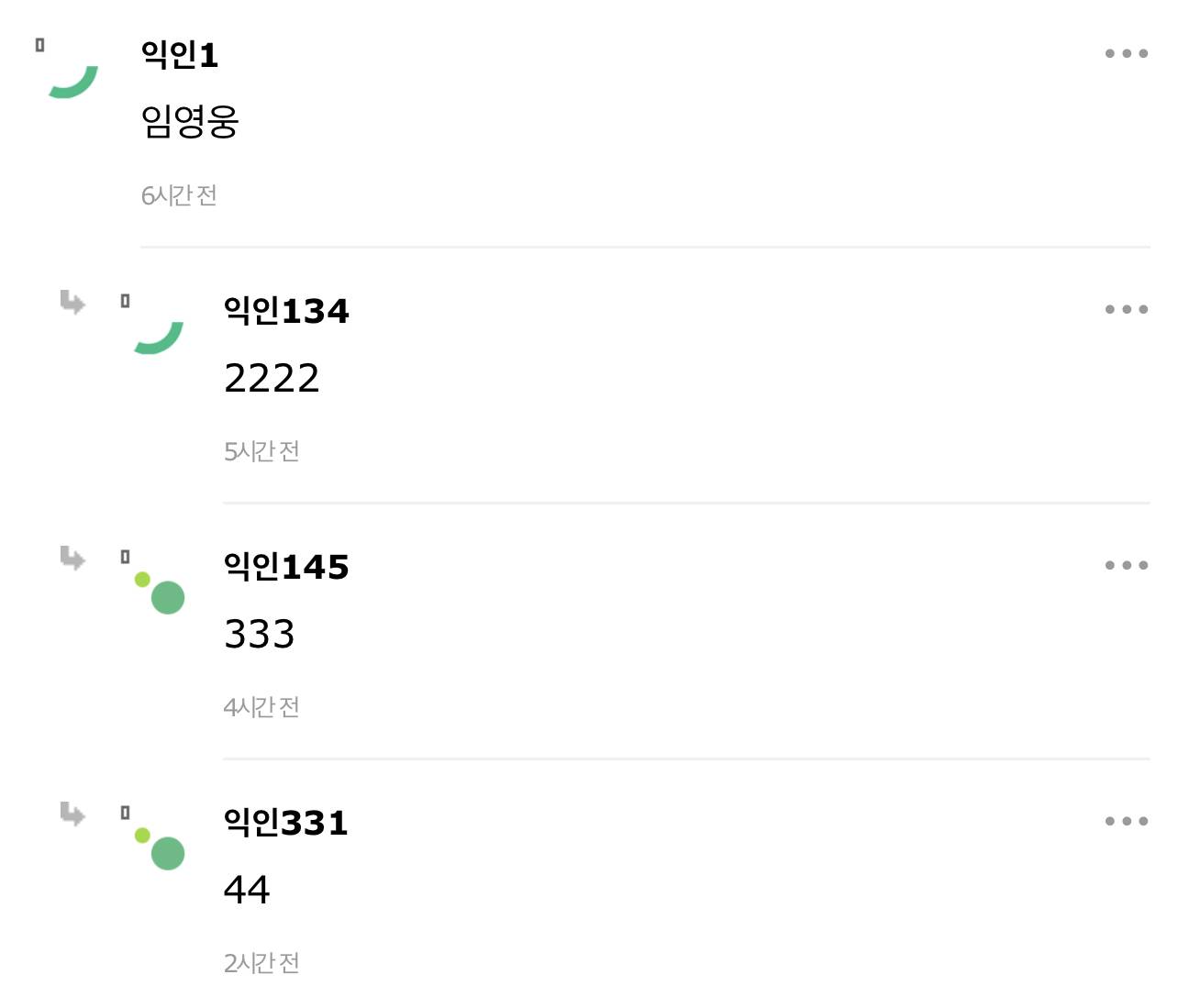Select the username 익인145

286,567
